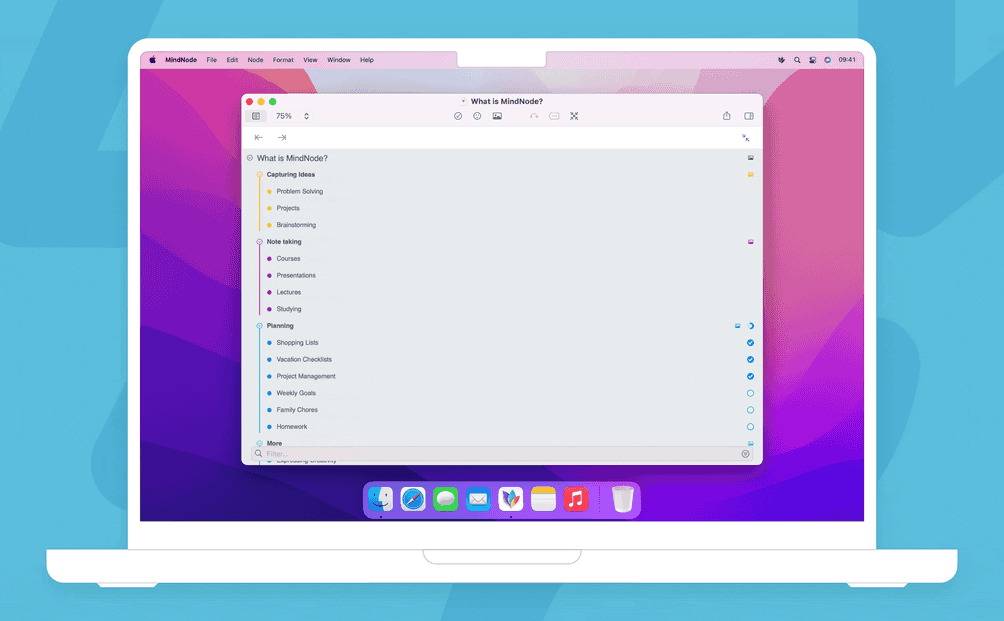Click the progress indicator next to Planning
Viewport: 1004px width, 621px height.
click(x=750, y=326)
